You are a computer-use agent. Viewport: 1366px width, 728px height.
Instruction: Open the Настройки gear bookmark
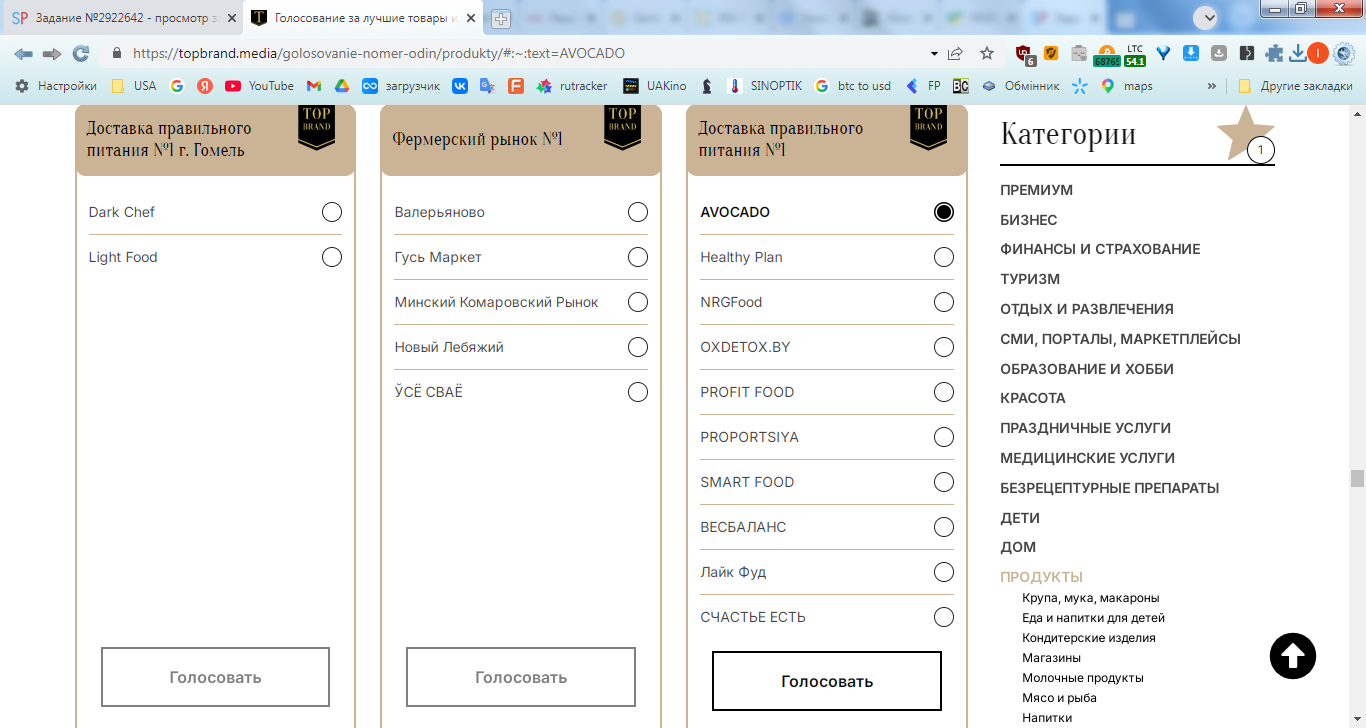56,86
